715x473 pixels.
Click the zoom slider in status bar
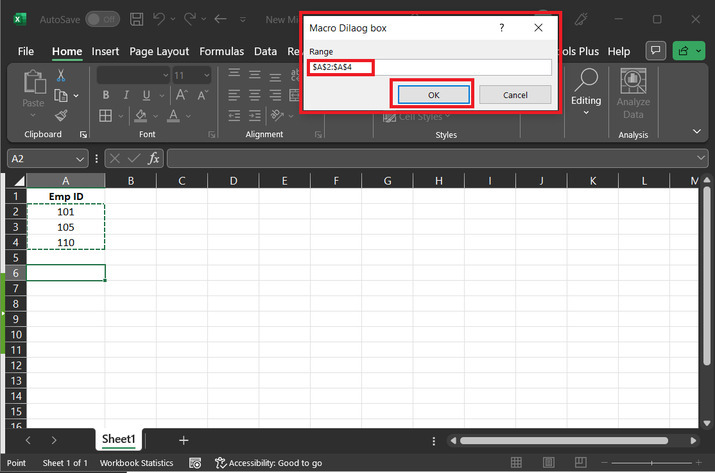[651, 463]
